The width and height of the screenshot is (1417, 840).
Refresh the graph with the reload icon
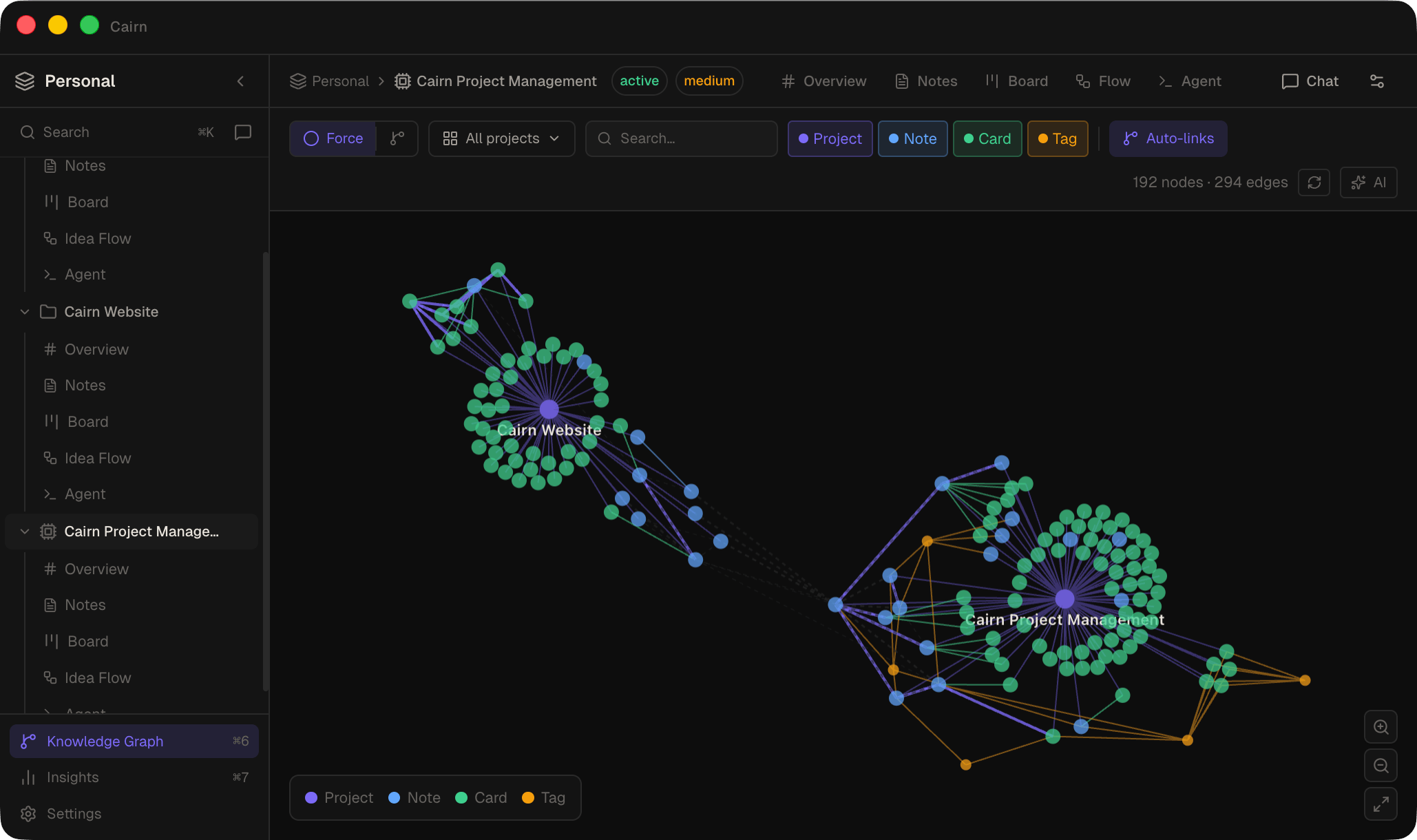(1314, 182)
